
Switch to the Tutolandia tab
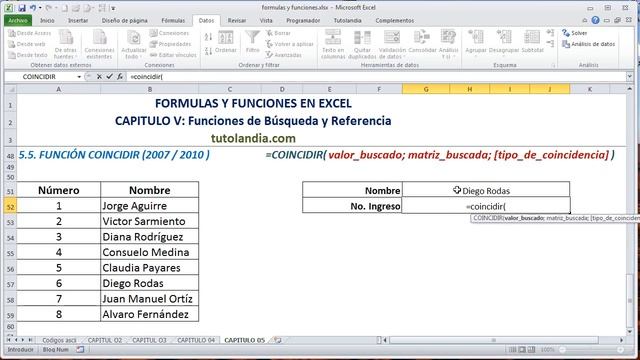coord(347,20)
